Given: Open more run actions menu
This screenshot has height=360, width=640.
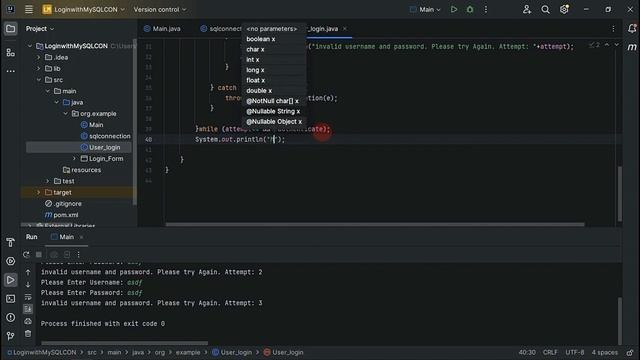Looking at the screenshot, I should click(486, 9).
